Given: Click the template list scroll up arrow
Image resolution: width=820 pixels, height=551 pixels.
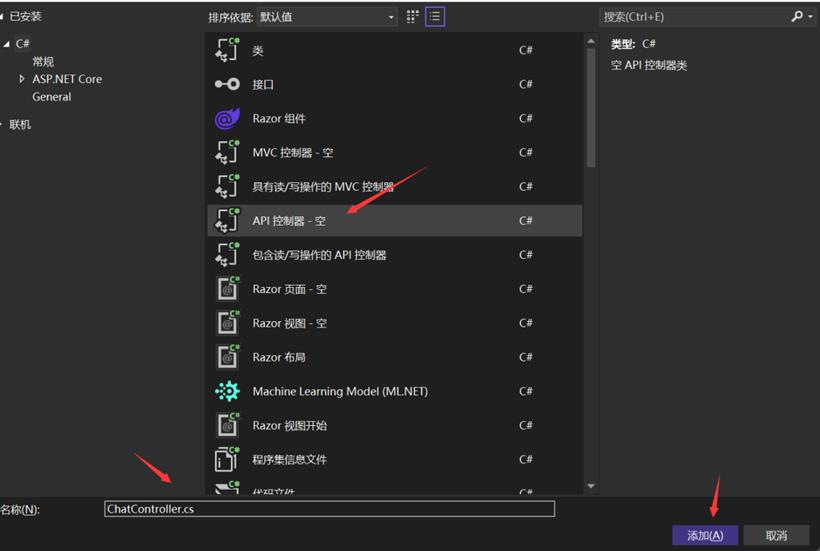Looking at the screenshot, I should coord(591,41).
